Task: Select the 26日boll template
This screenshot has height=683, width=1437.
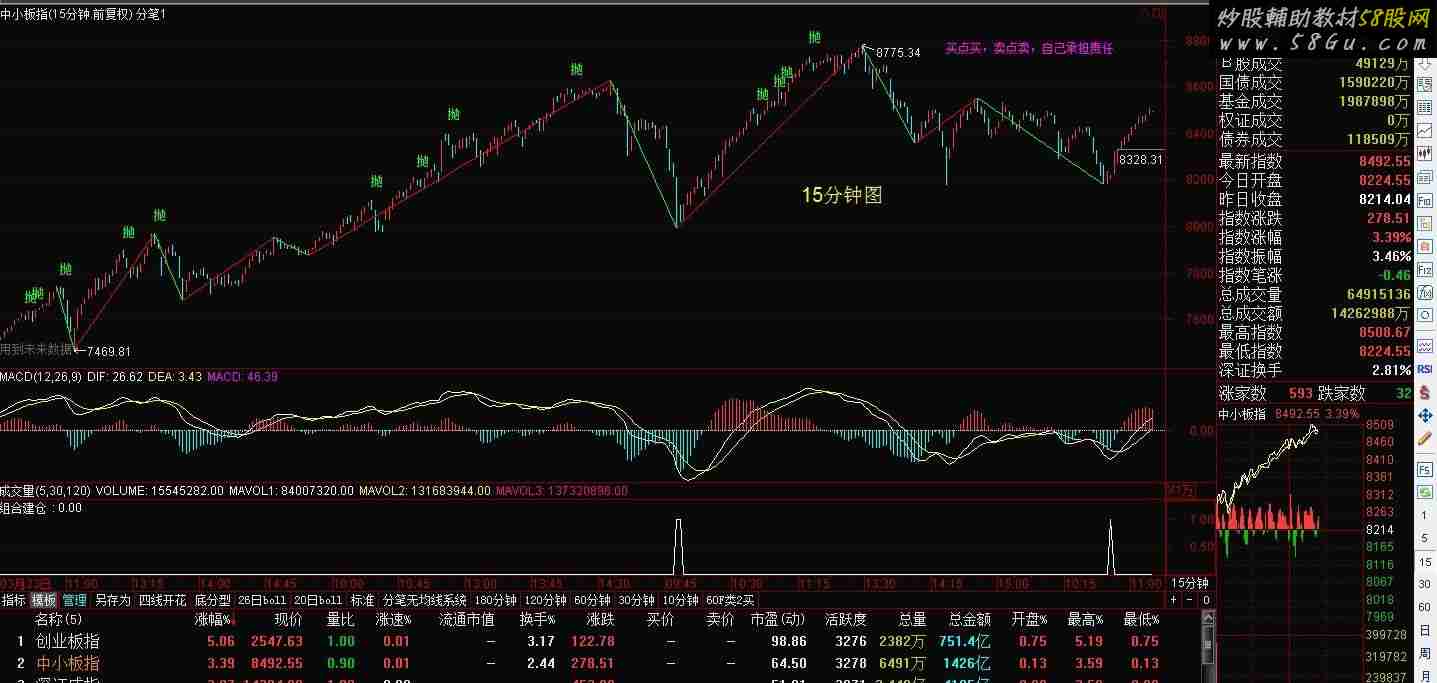Action: [x=262, y=600]
